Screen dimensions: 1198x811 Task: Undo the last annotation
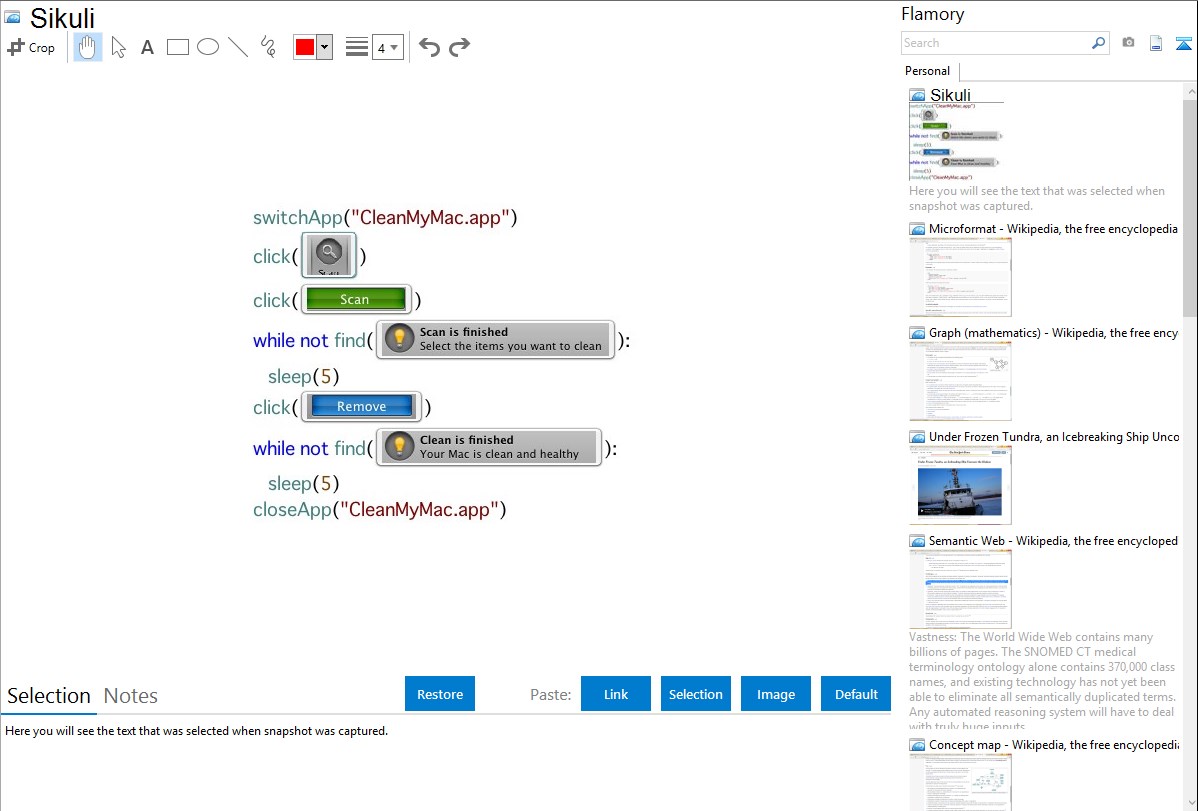[429, 47]
